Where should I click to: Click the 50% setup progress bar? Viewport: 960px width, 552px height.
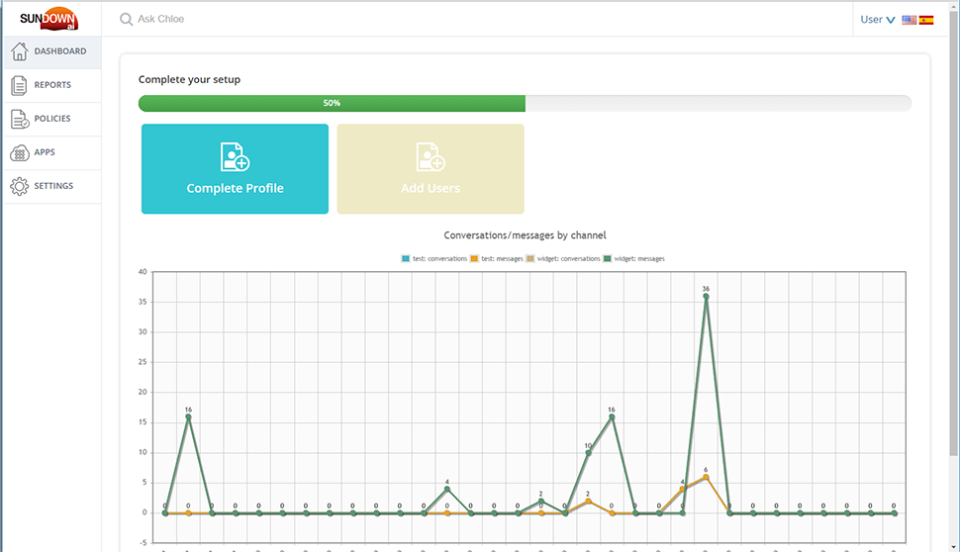tap(525, 103)
